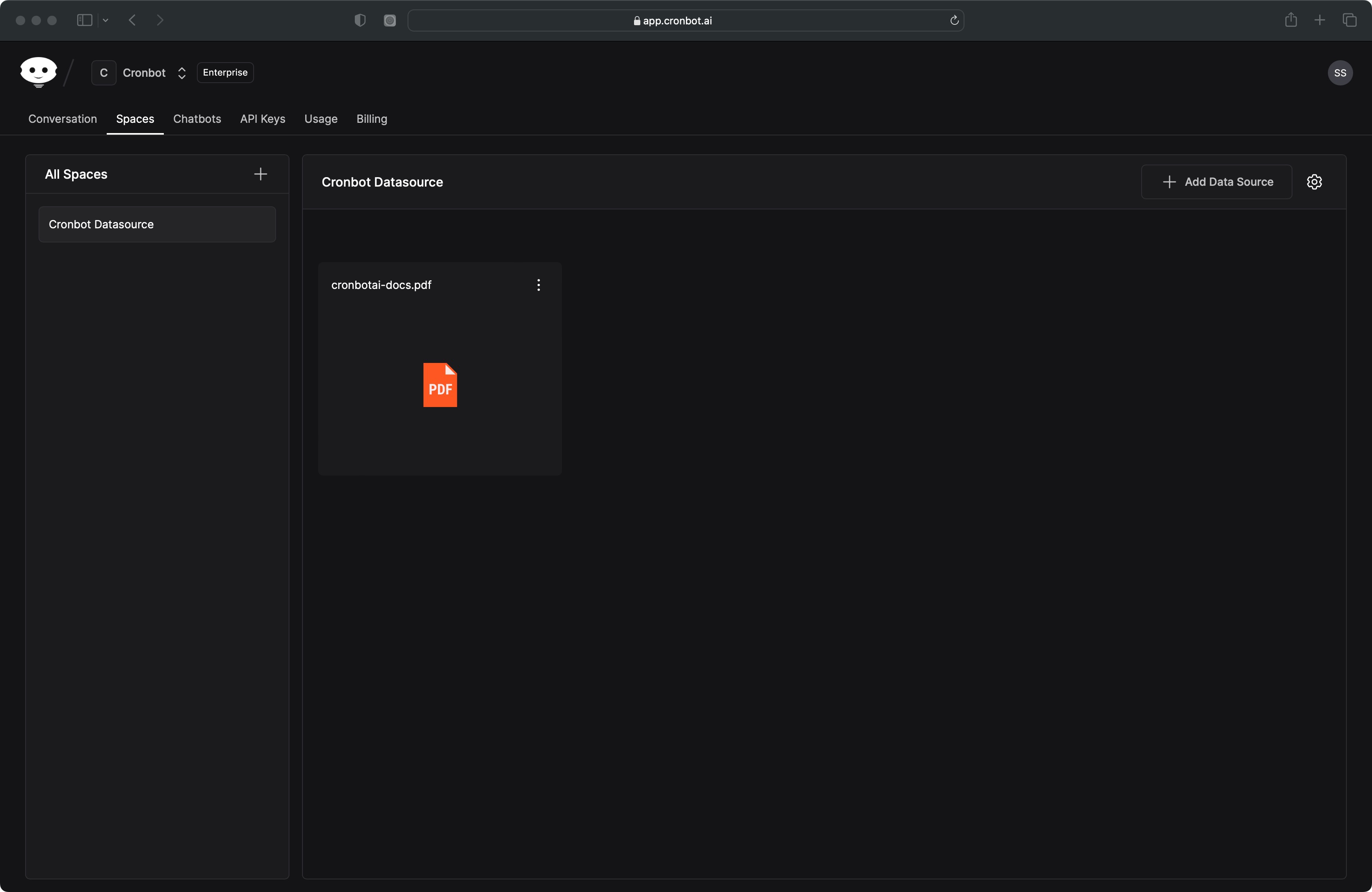Viewport: 1372px width, 892px height.
Task: Select Cronbot Datasource in spaces list
Action: pyautogui.click(x=157, y=224)
